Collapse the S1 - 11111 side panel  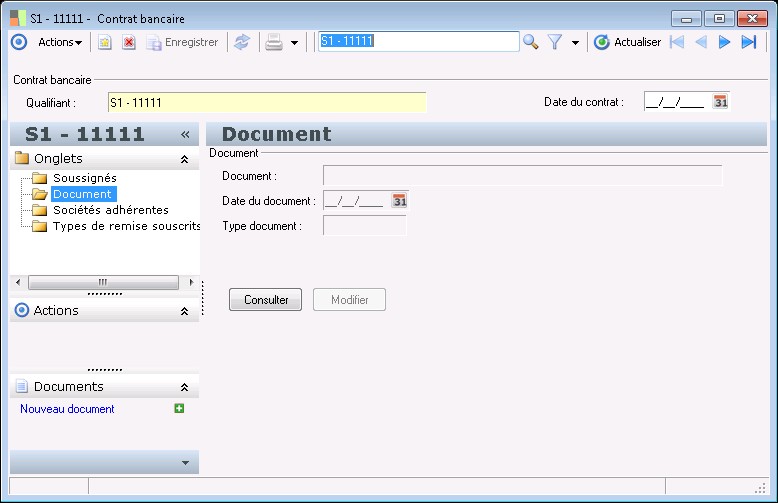[x=185, y=134]
